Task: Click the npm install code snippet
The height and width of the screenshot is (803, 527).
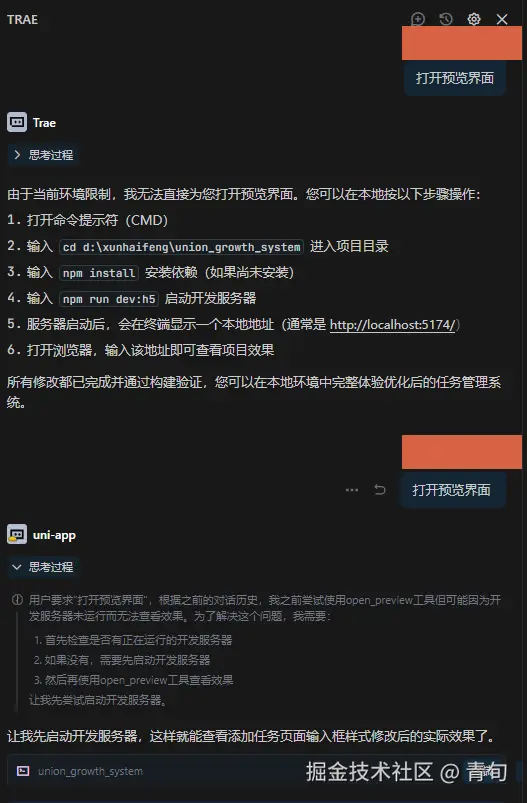Action: tap(99, 273)
